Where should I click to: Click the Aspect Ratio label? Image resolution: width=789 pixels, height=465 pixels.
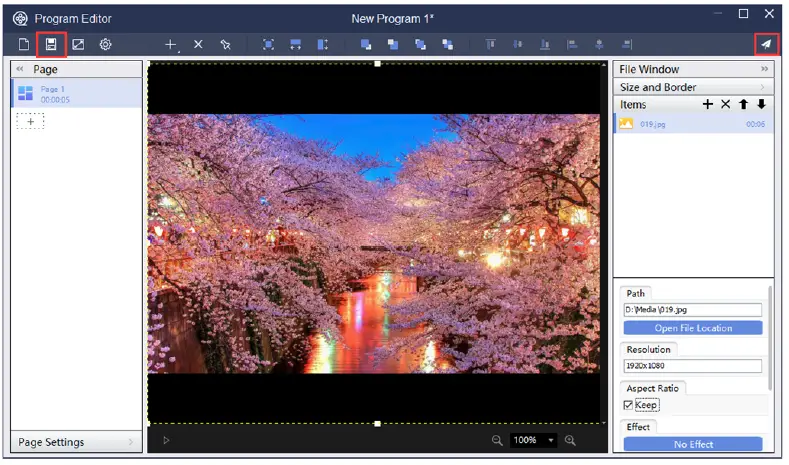[x=653, y=389]
